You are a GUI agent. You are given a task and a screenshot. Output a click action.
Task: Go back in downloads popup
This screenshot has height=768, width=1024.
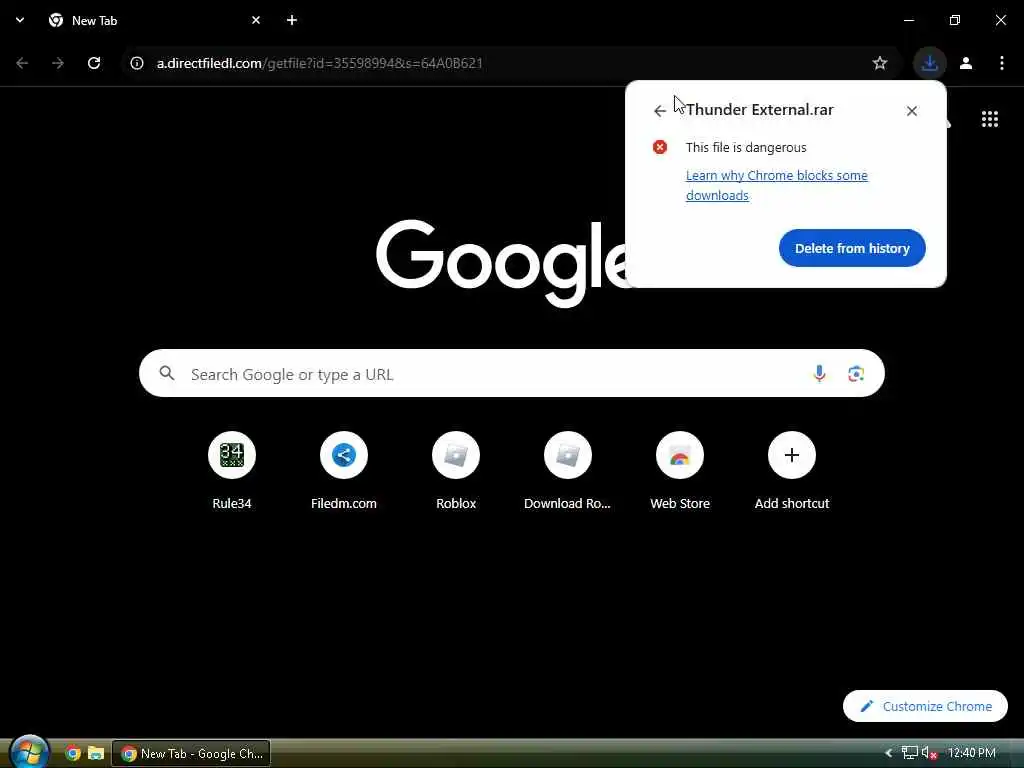point(660,111)
